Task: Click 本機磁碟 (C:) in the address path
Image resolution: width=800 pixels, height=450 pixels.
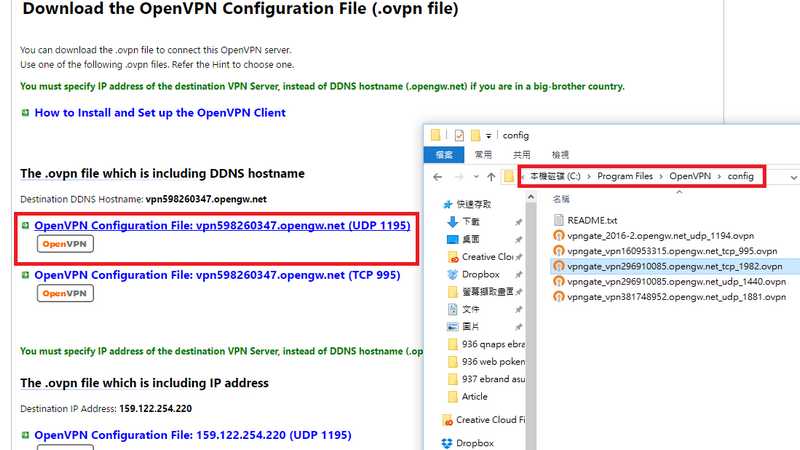Action: (555, 176)
